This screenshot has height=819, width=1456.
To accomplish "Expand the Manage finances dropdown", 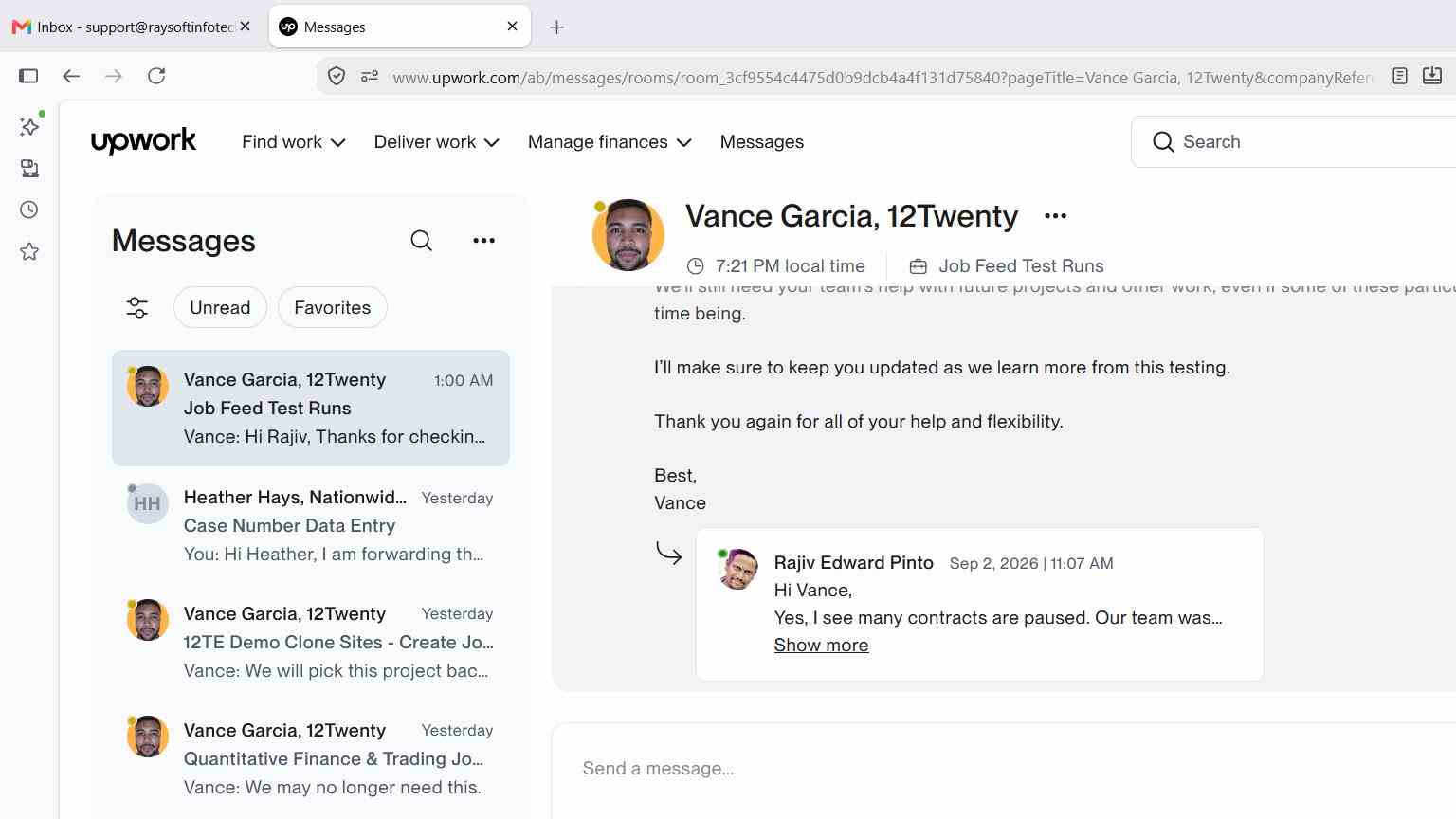I will pyautogui.click(x=610, y=142).
